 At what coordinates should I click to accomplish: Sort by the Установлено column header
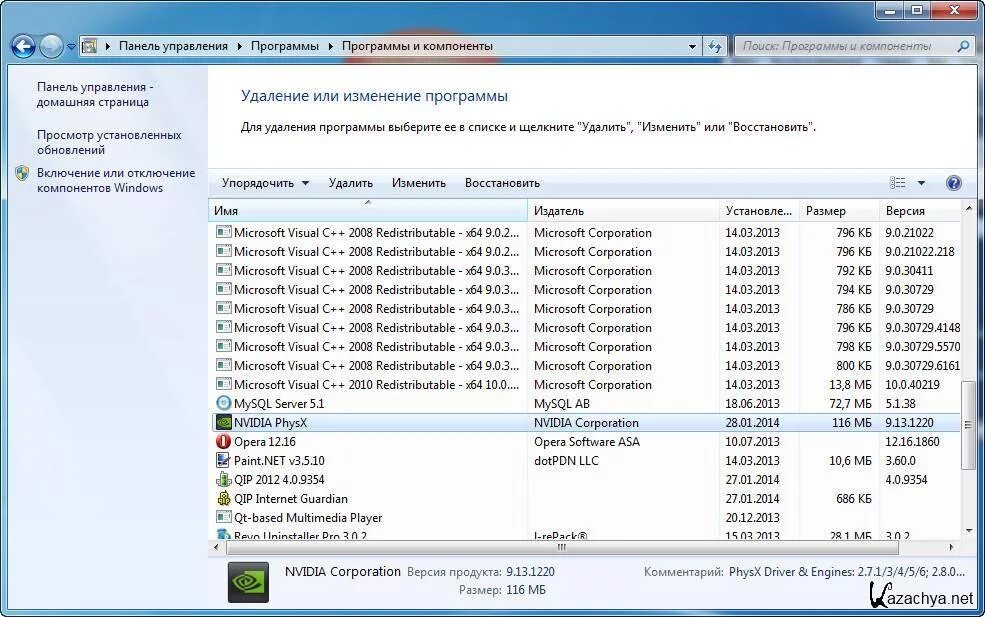pos(759,210)
